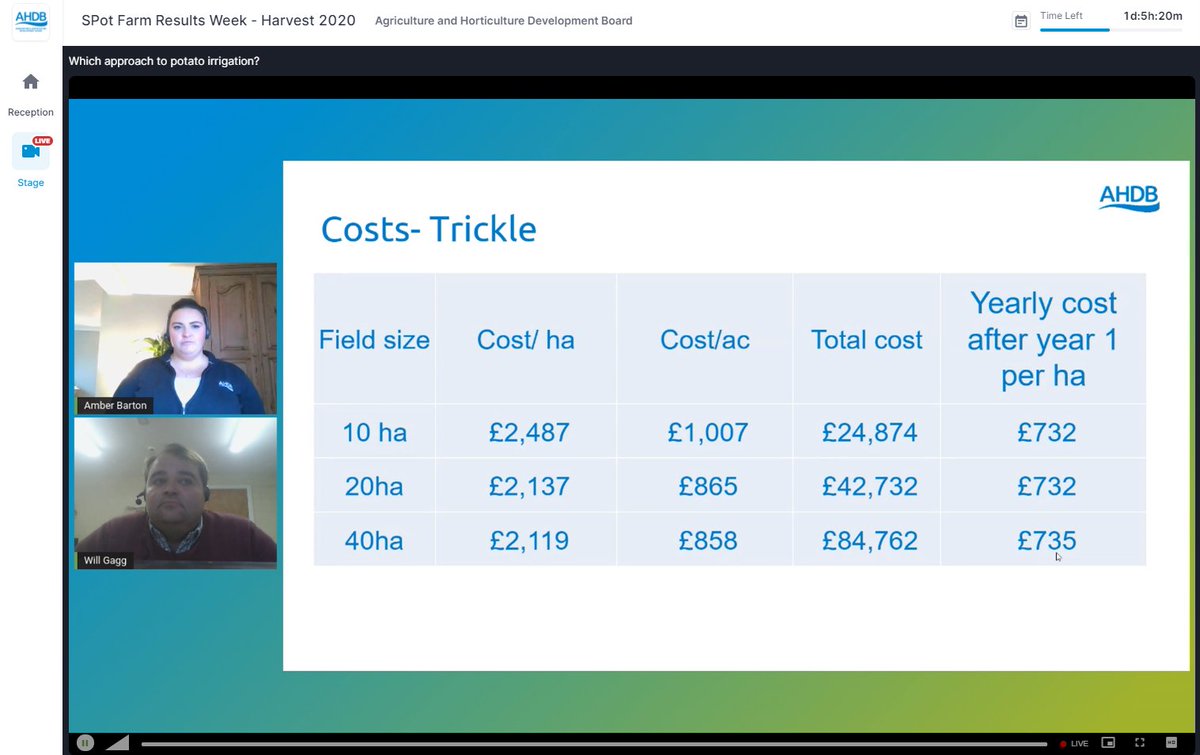Open the calendar icon next to Time Left
Screen dimensions: 1200x755
[1021, 20]
